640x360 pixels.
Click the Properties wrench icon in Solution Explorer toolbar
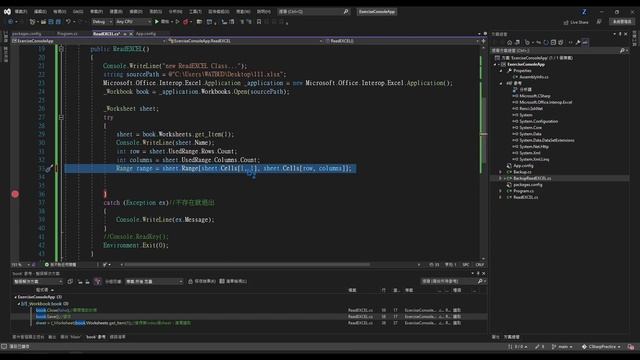(x=578, y=42)
